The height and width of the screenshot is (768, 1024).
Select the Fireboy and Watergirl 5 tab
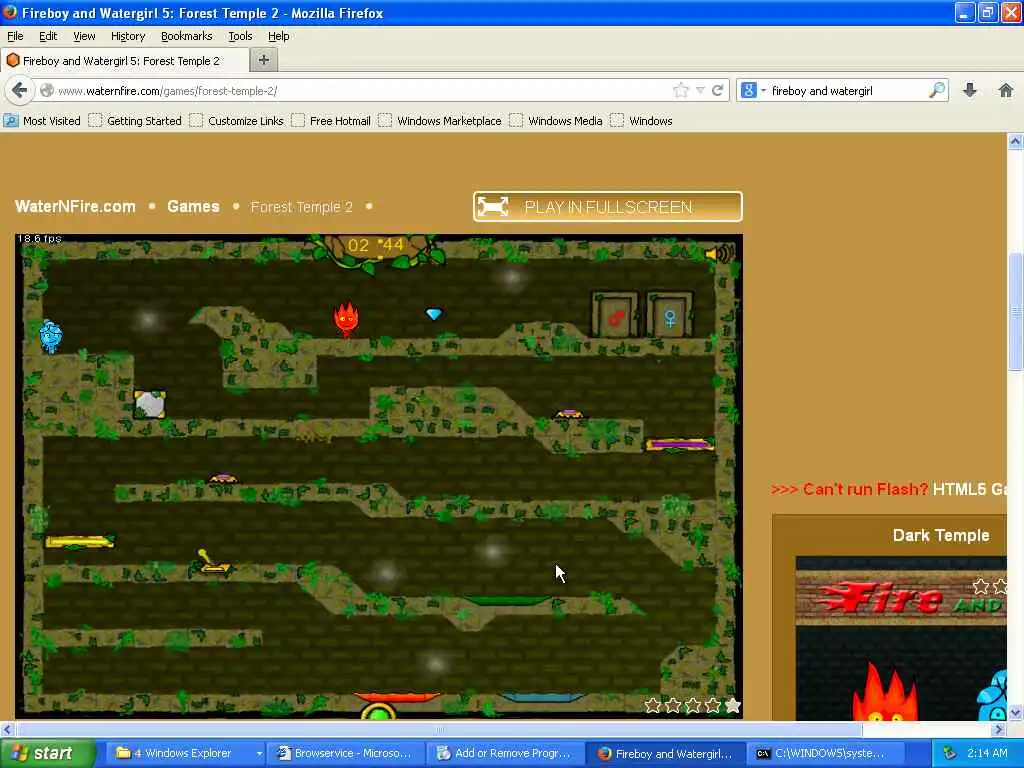(x=124, y=61)
